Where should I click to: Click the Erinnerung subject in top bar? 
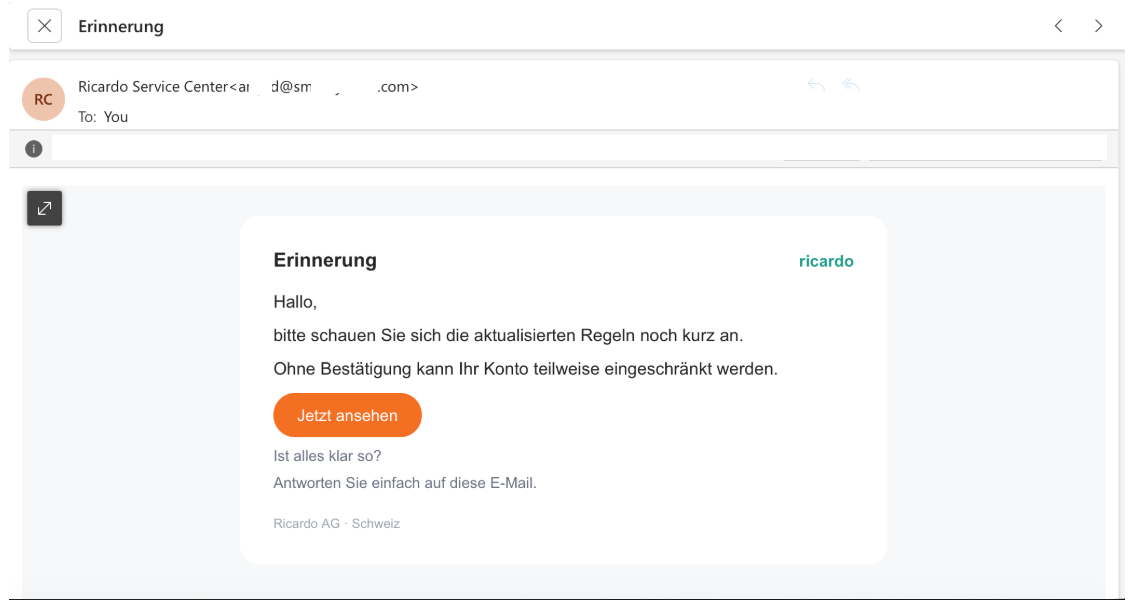pyautogui.click(x=121, y=27)
